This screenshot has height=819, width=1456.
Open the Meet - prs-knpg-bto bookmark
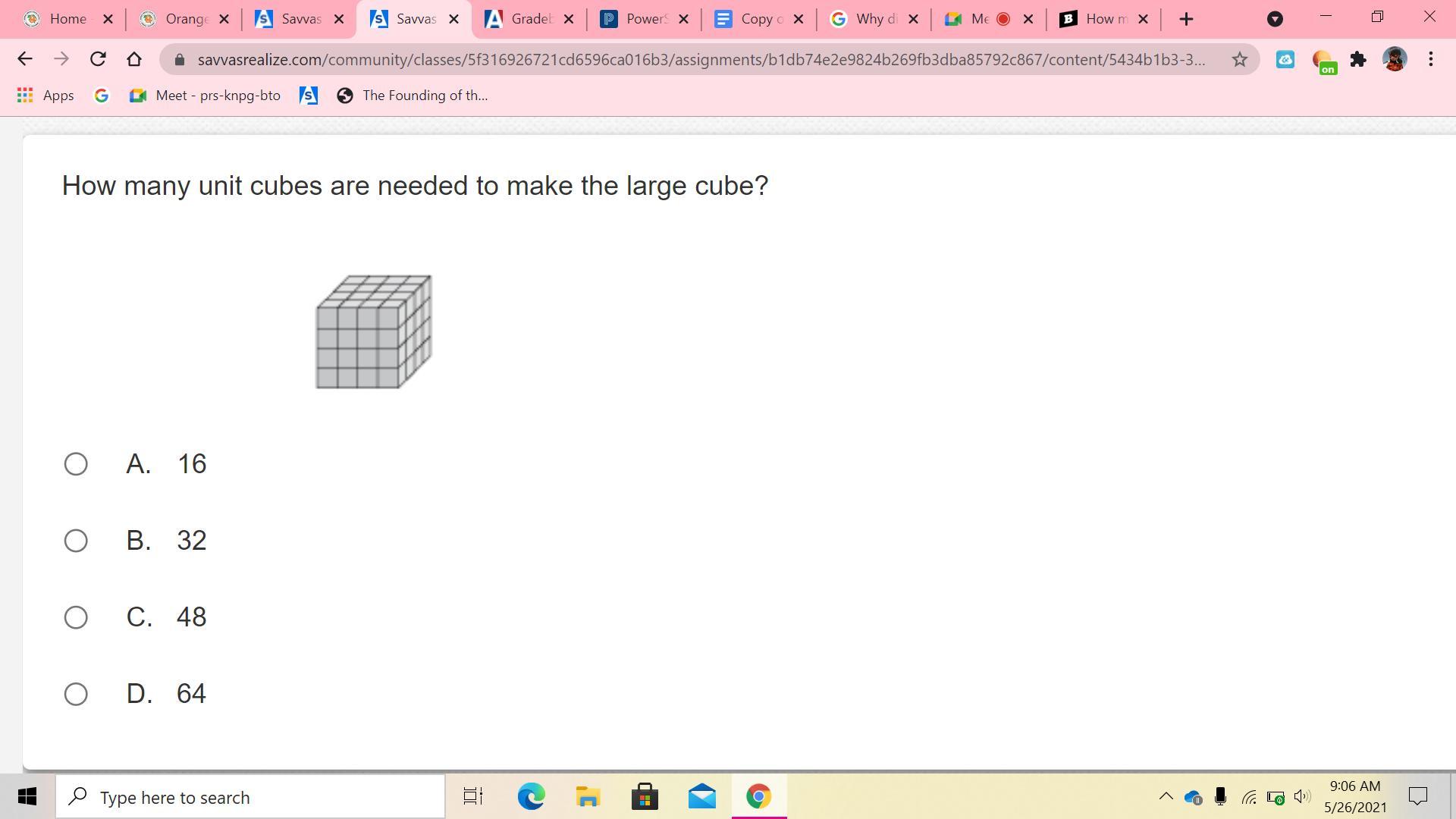(205, 96)
